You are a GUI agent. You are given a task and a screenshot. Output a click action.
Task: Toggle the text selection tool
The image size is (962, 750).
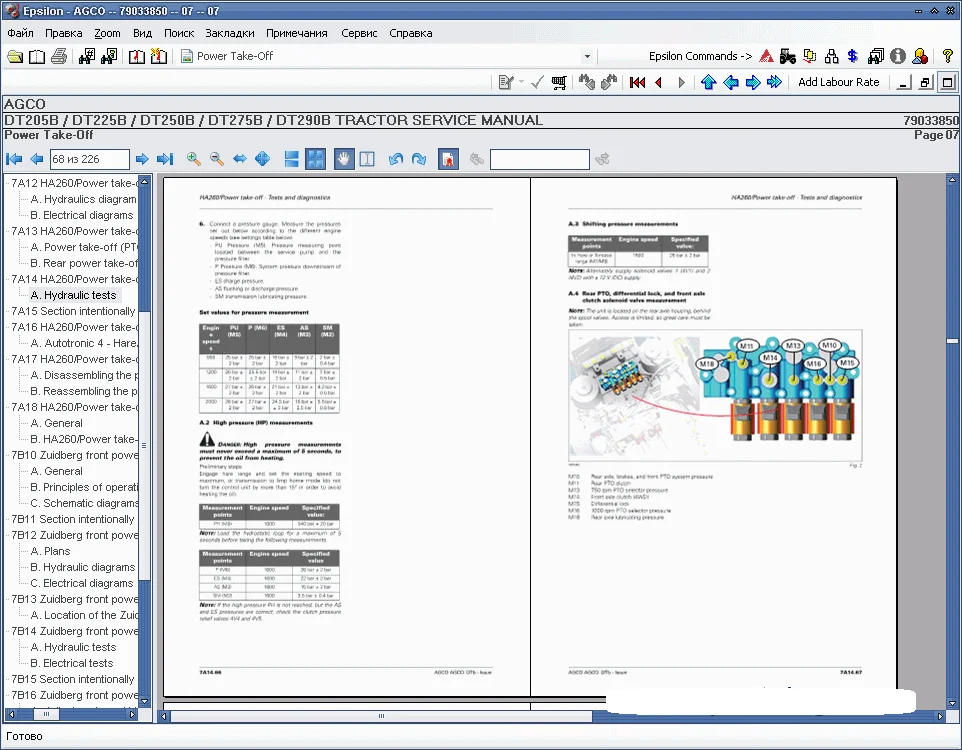point(367,159)
